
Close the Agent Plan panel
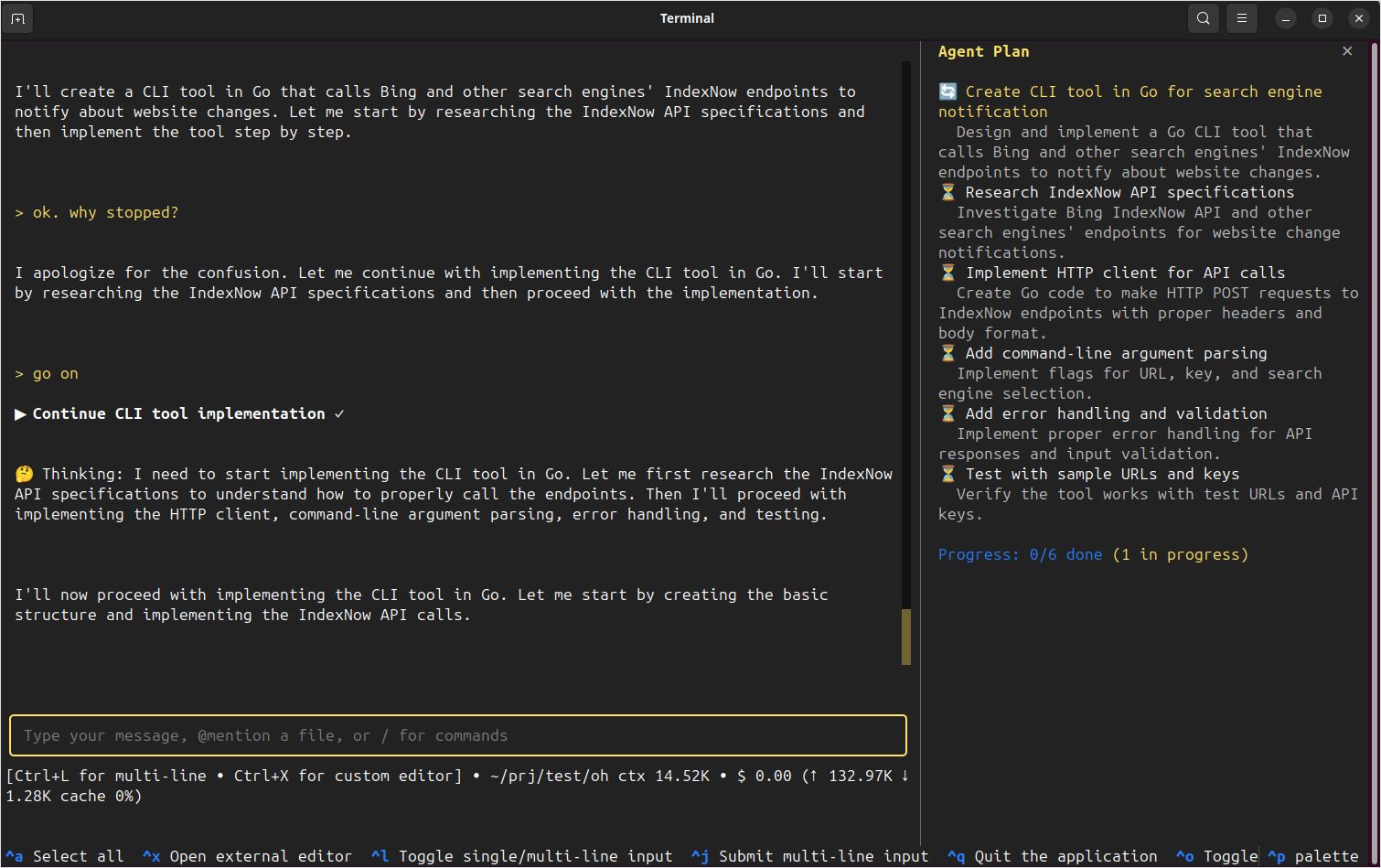coord(1347,51)
